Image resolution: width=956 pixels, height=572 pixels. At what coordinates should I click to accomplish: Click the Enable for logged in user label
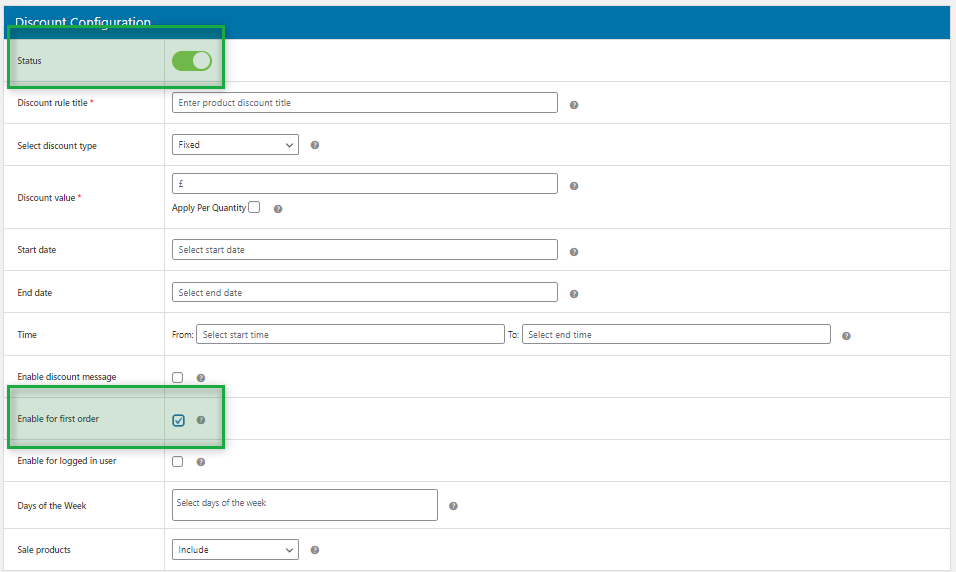point(66,461)
